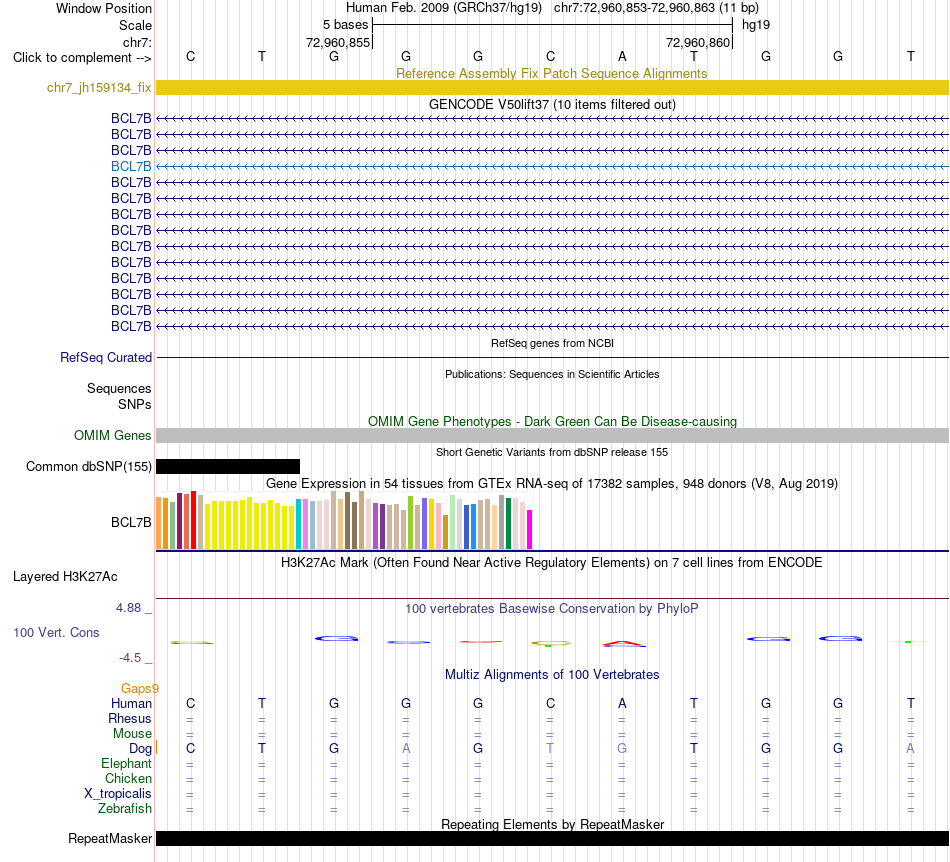Open the GTEx 'Gene Expression in 54 tissues' title
950x862 pixels.
(x=552, y=483)
